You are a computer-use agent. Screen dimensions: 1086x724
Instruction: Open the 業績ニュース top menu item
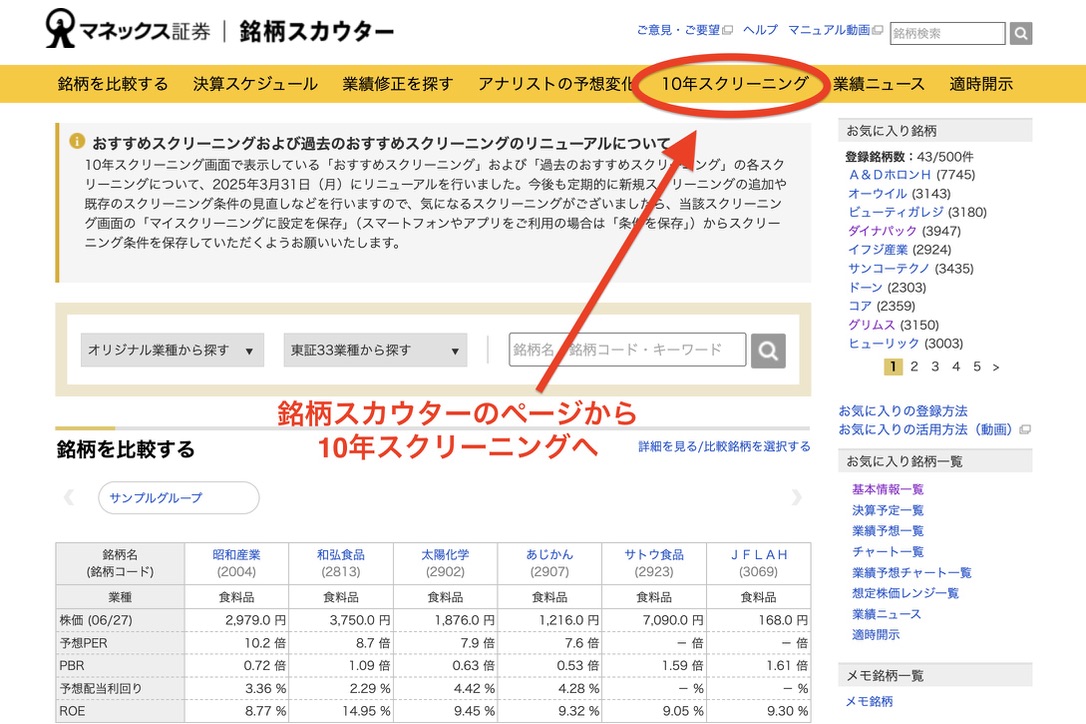pyautogui.click(x=878, y=84)
